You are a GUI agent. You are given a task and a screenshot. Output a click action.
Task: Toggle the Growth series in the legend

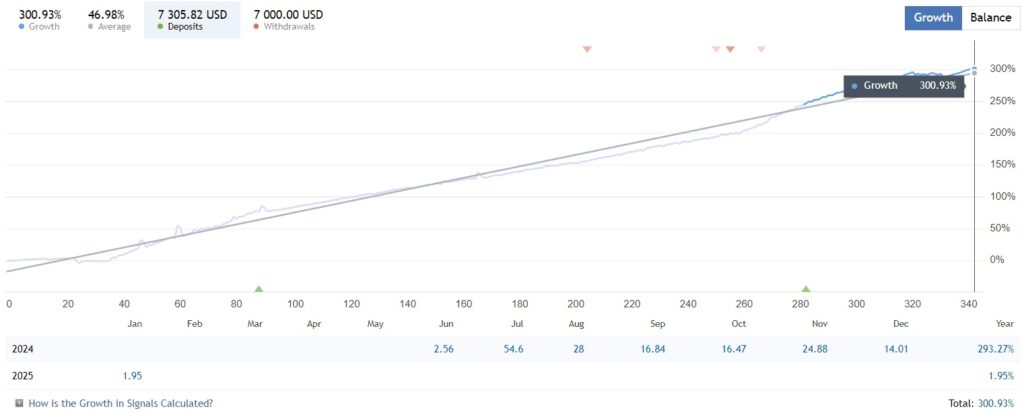point(39,20)
